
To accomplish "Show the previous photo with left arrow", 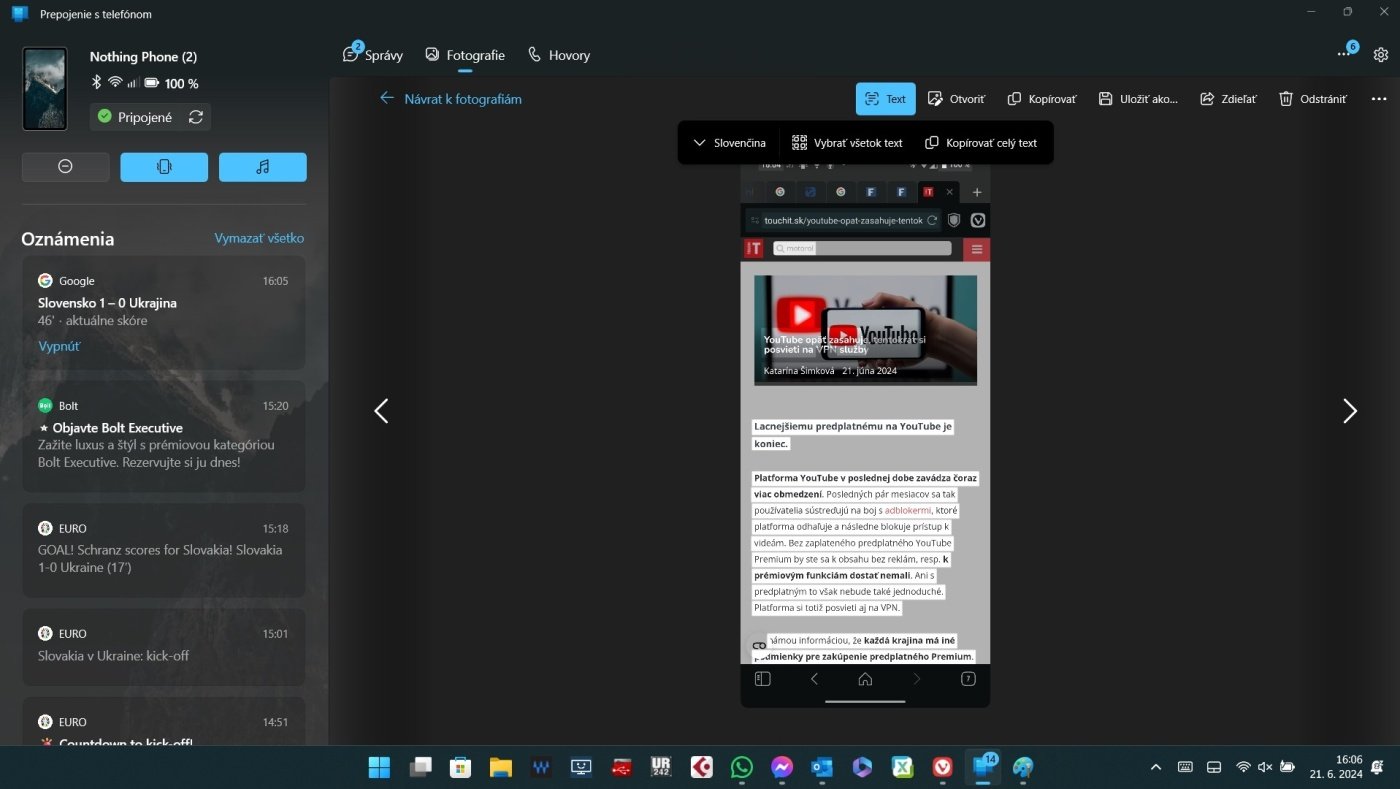I will pos(381,411).
